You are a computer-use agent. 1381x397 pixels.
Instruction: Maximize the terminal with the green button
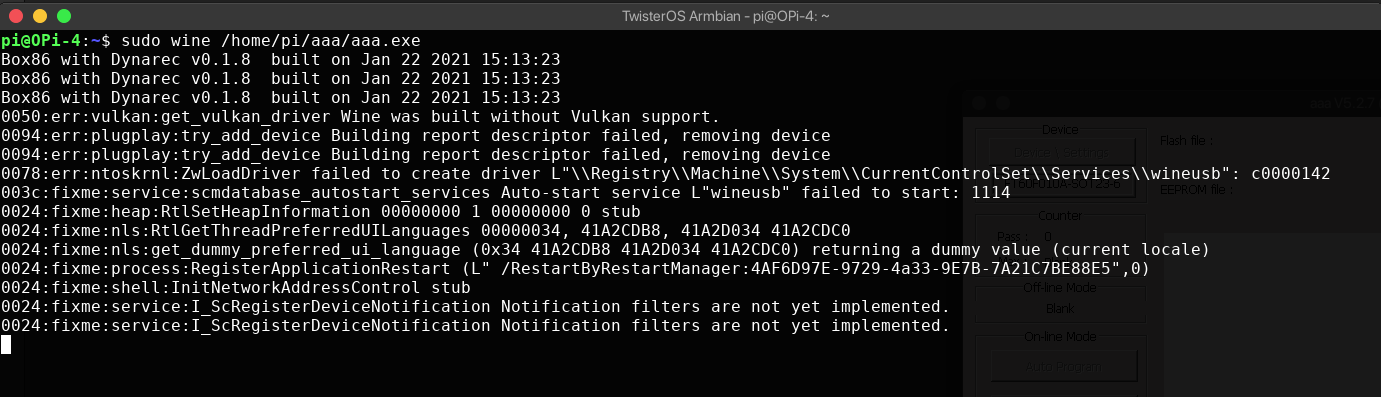64,16
